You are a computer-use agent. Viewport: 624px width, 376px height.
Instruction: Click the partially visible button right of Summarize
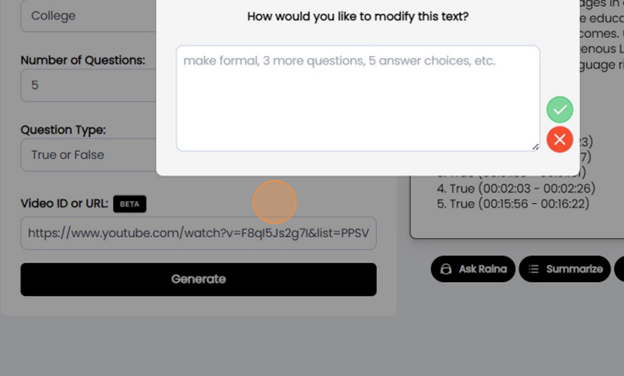click(x=619, y=269)
